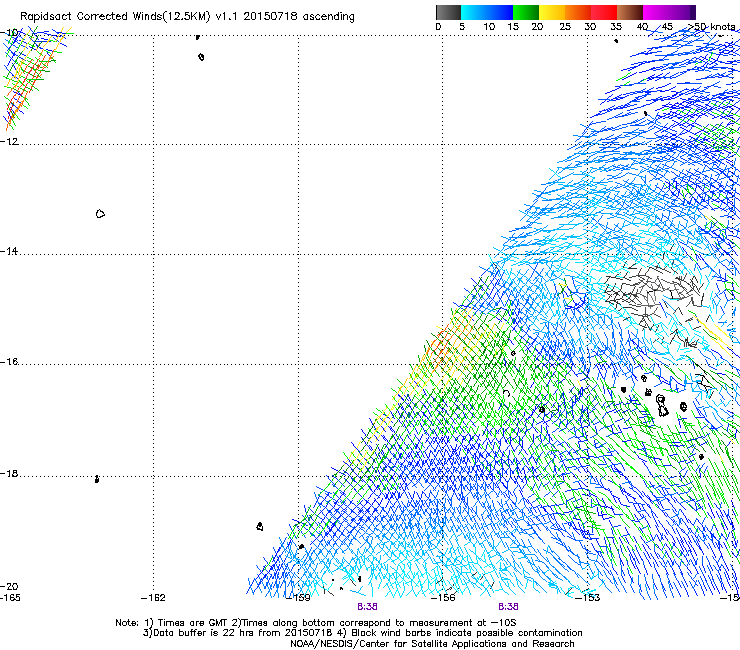Click the 'Times are GMT' note line

315,623
